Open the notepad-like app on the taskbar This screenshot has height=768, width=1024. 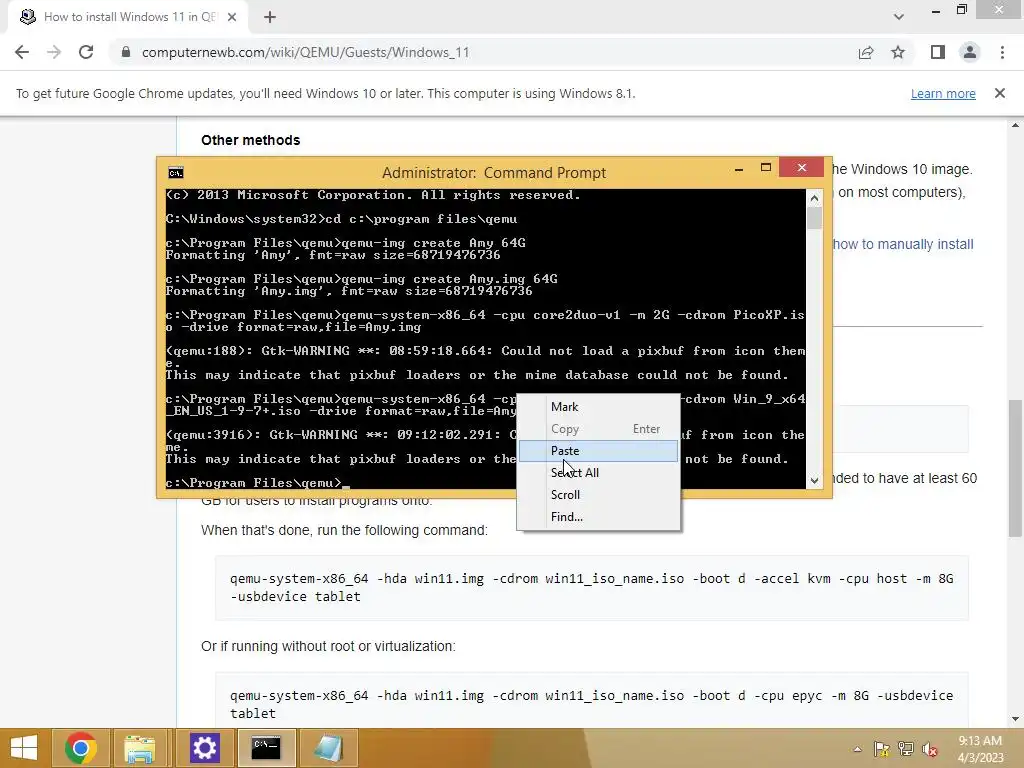328,748
